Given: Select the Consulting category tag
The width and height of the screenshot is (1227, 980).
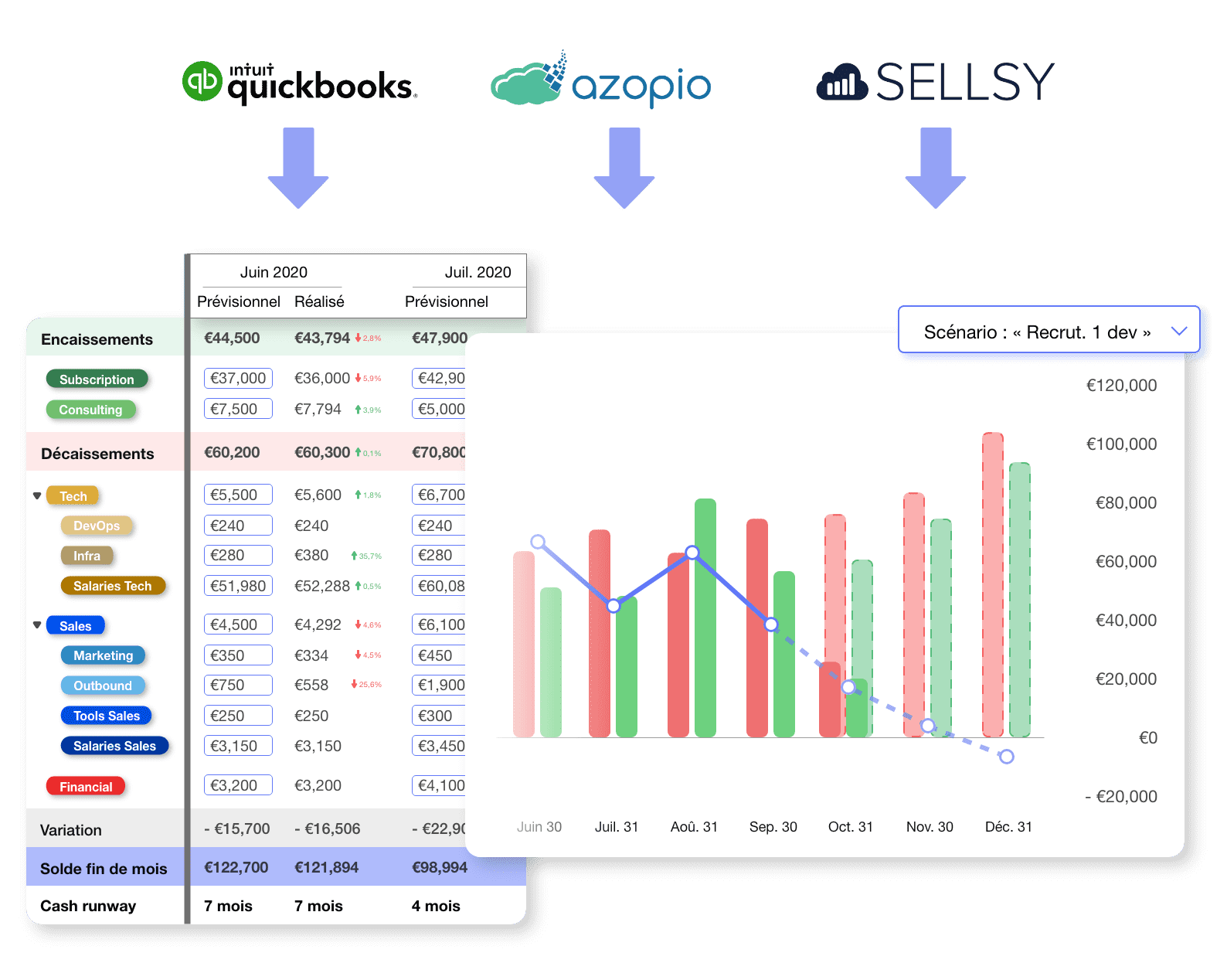Looking at the screenshot, I should (90, 410).
